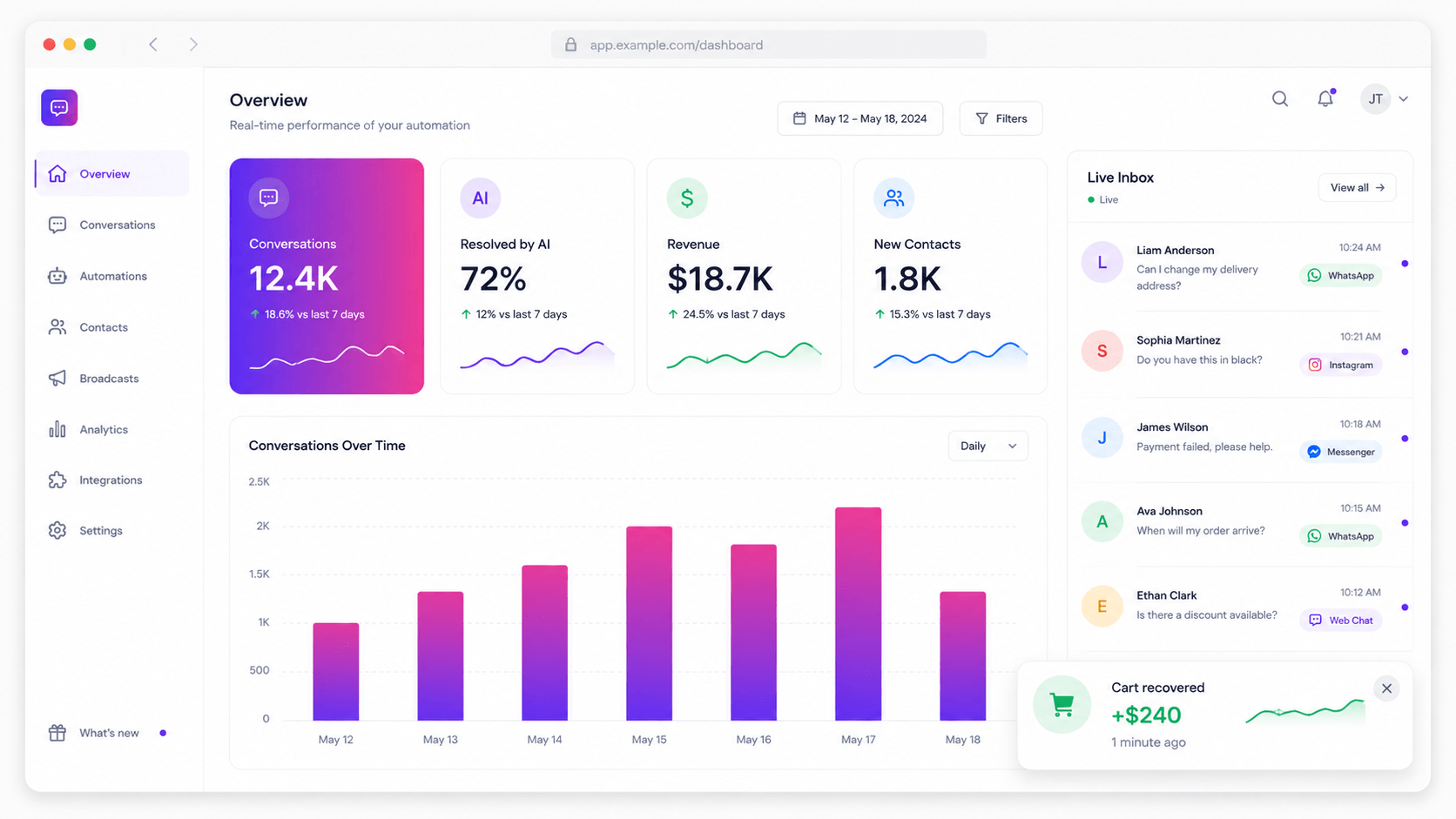This screenshot has width=1456, height=819.
Task: Click WhatsApp badge on Ava Johnson row
Action: [1341, 536]
